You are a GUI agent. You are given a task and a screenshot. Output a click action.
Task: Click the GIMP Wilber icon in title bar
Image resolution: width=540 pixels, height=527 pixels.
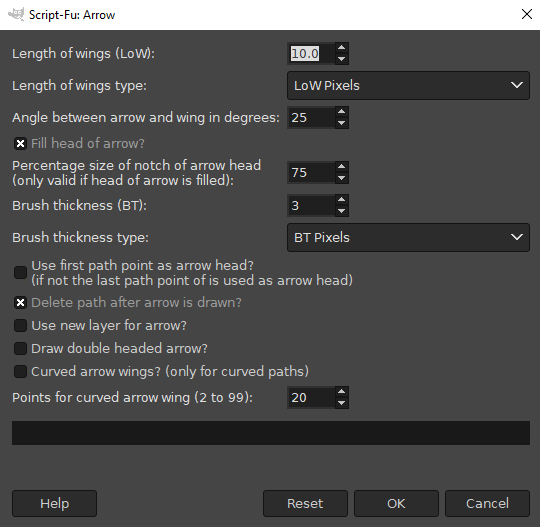coord(16,14)
